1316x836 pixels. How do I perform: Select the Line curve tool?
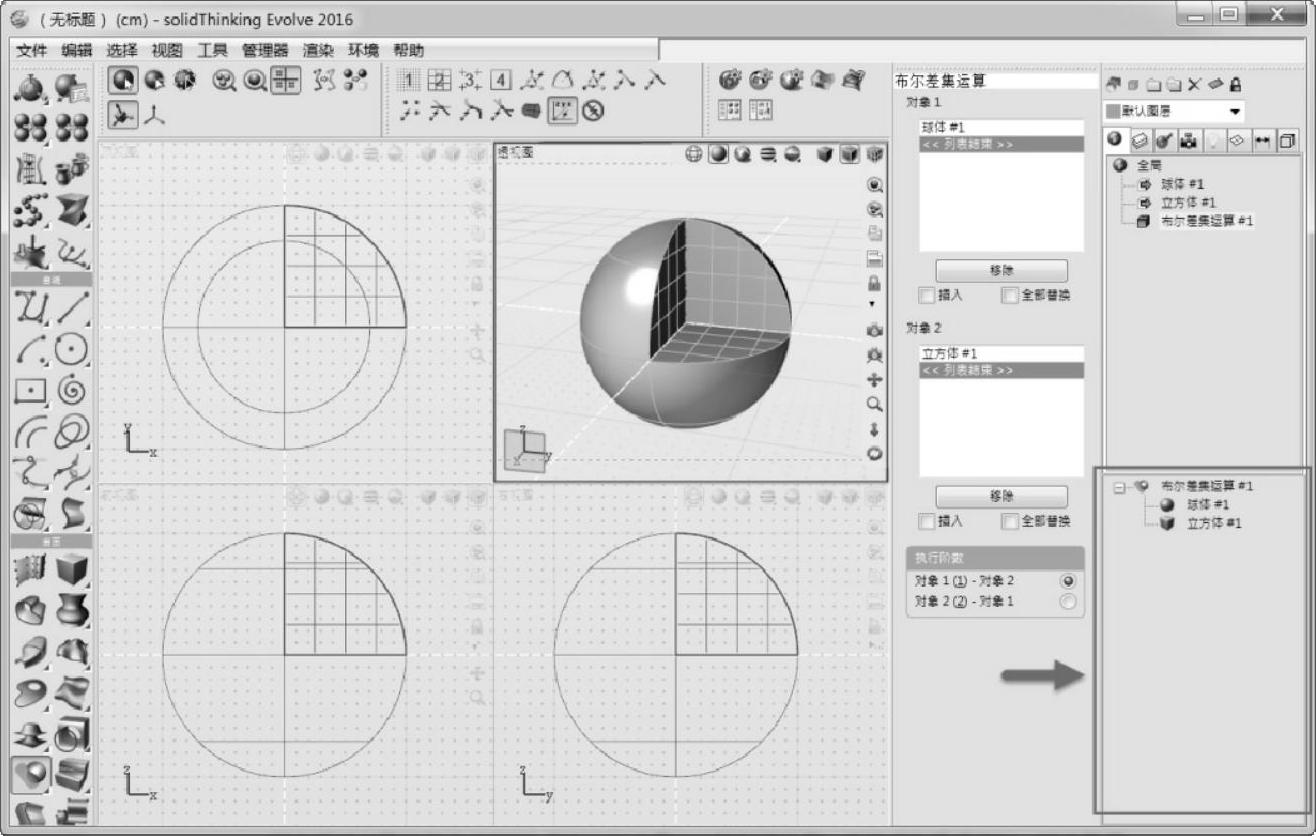tap(71, 308)
